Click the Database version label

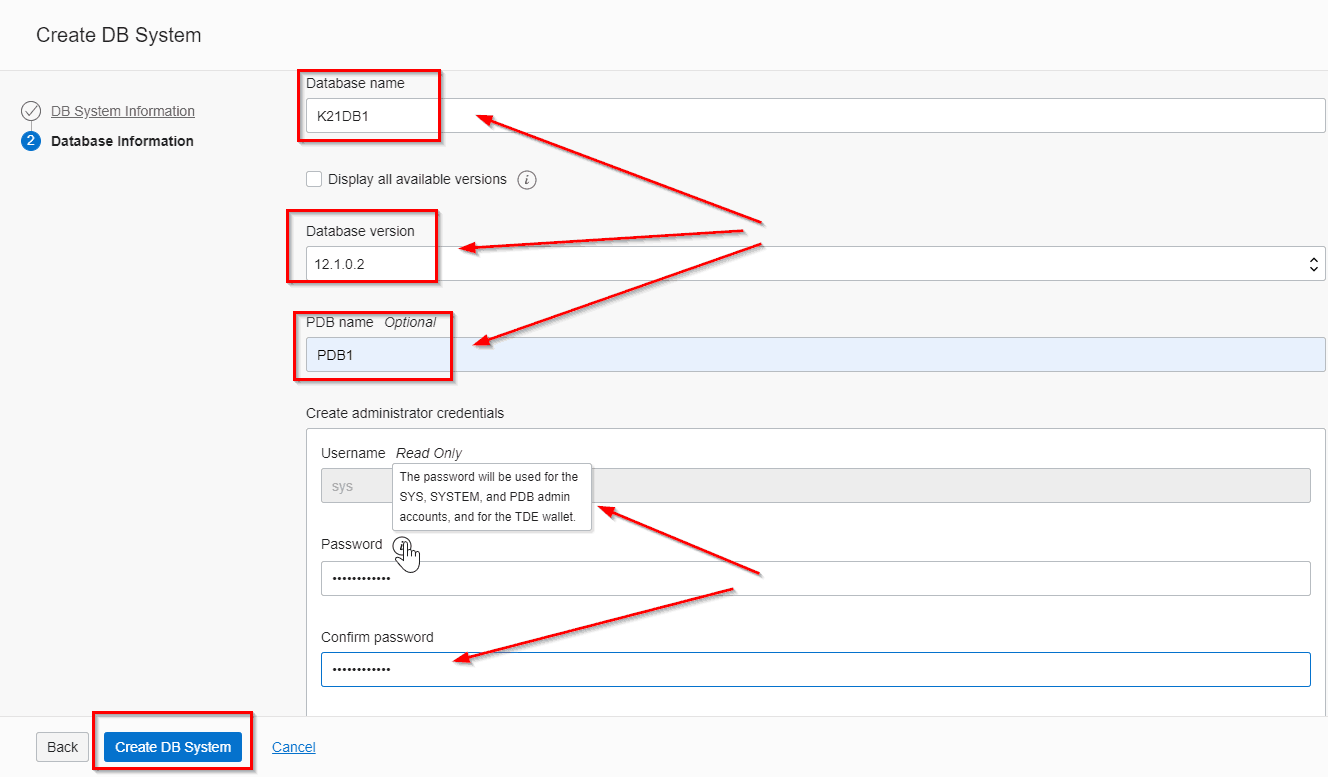pyautogui.click(x=360, y=231)
